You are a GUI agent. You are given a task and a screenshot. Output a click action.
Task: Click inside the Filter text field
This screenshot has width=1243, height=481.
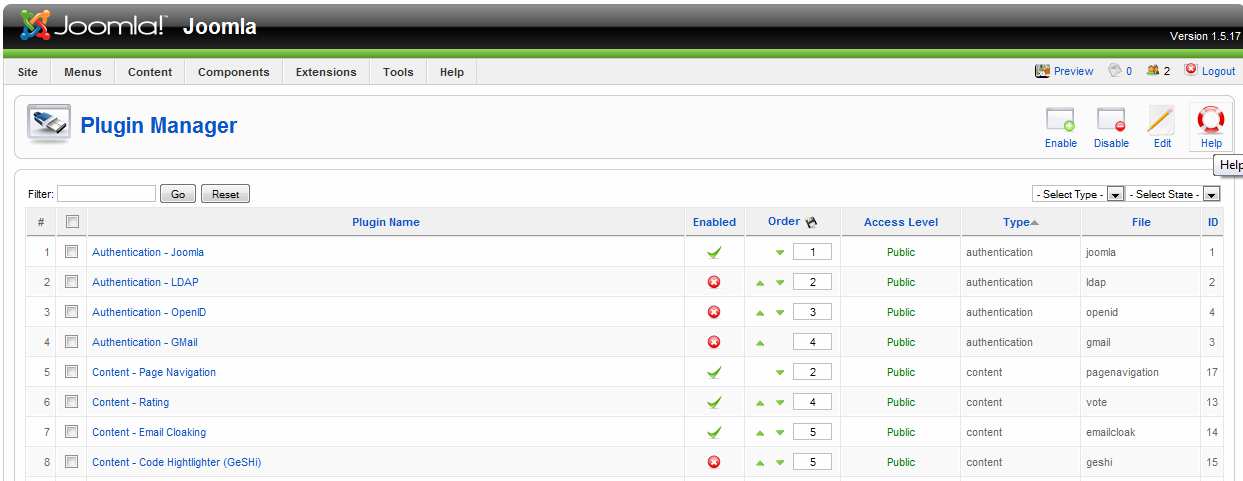coord(107,194)
